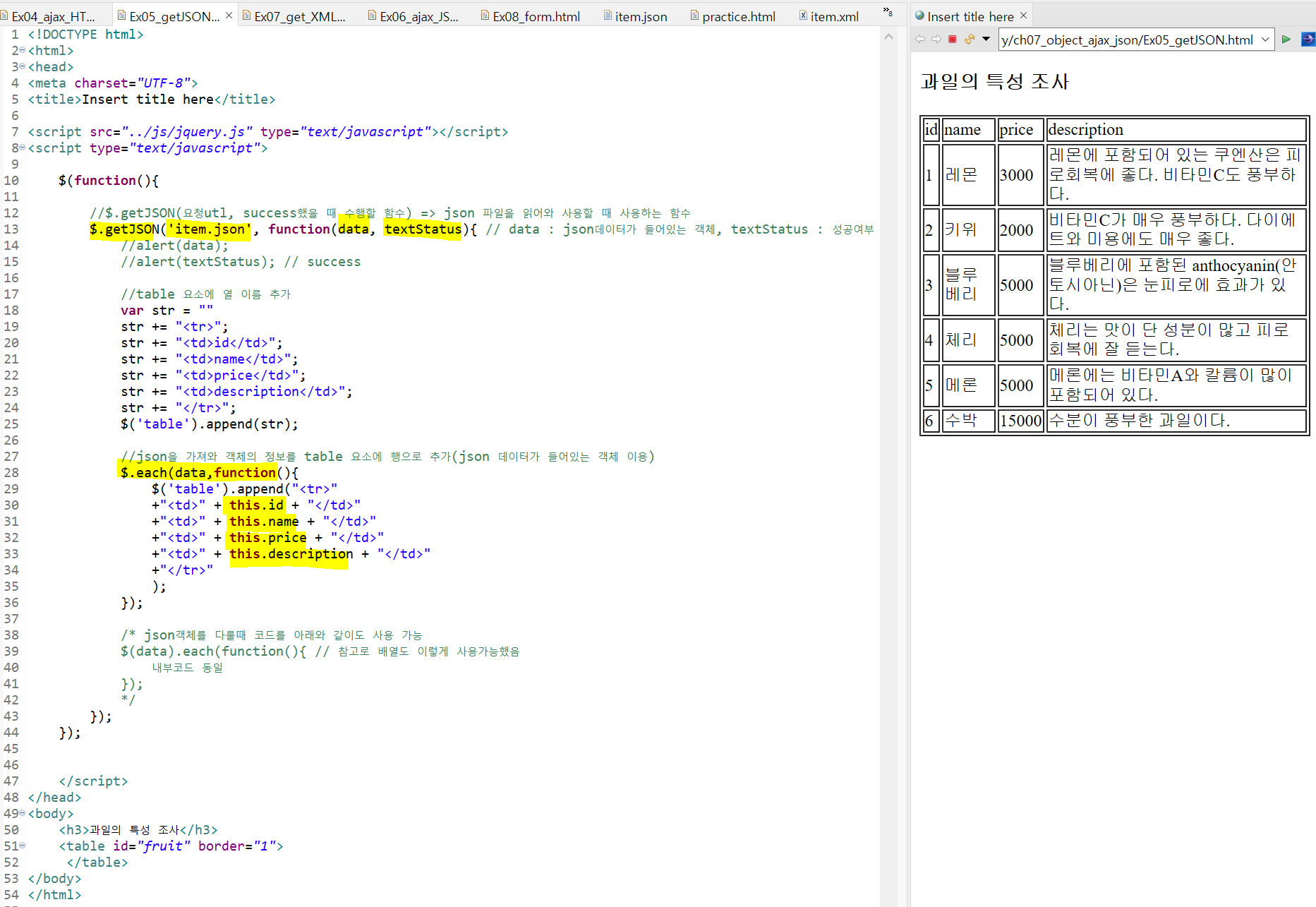Click the title text 'Insert title here' in code

coord(147,100)
